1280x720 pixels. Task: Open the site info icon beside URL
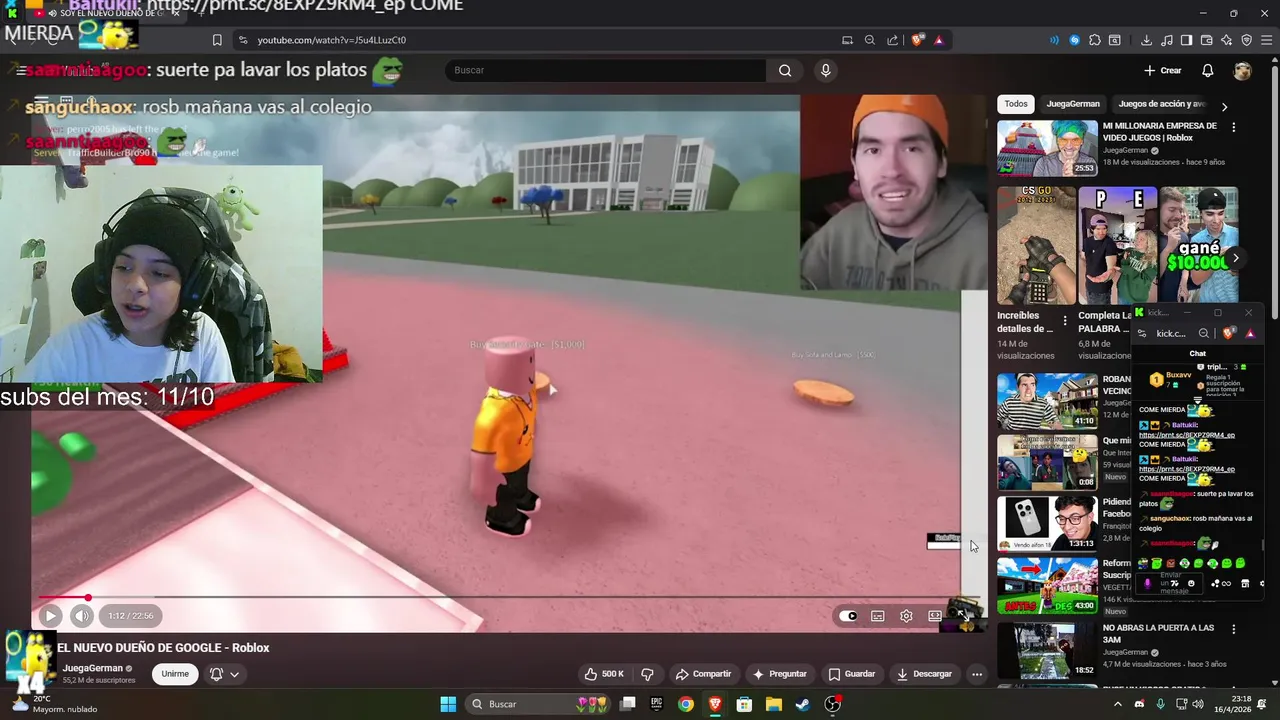pos(242,40)
